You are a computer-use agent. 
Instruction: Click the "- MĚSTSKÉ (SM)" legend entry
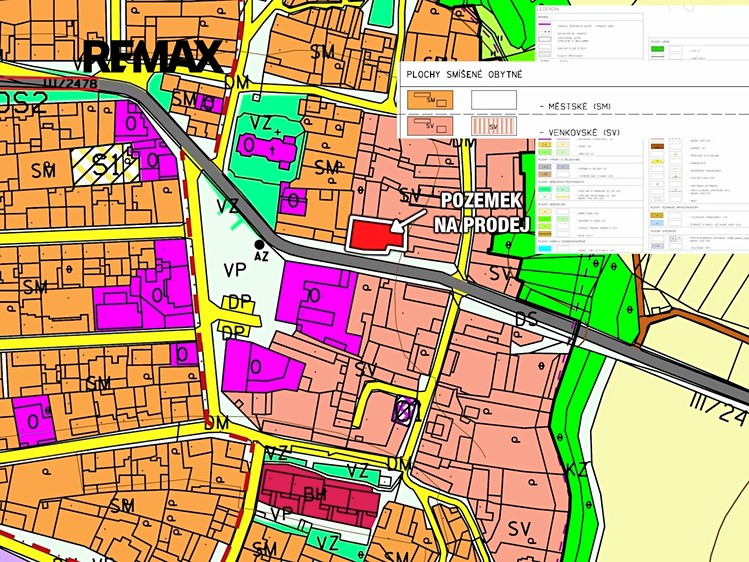pos(575,106)
